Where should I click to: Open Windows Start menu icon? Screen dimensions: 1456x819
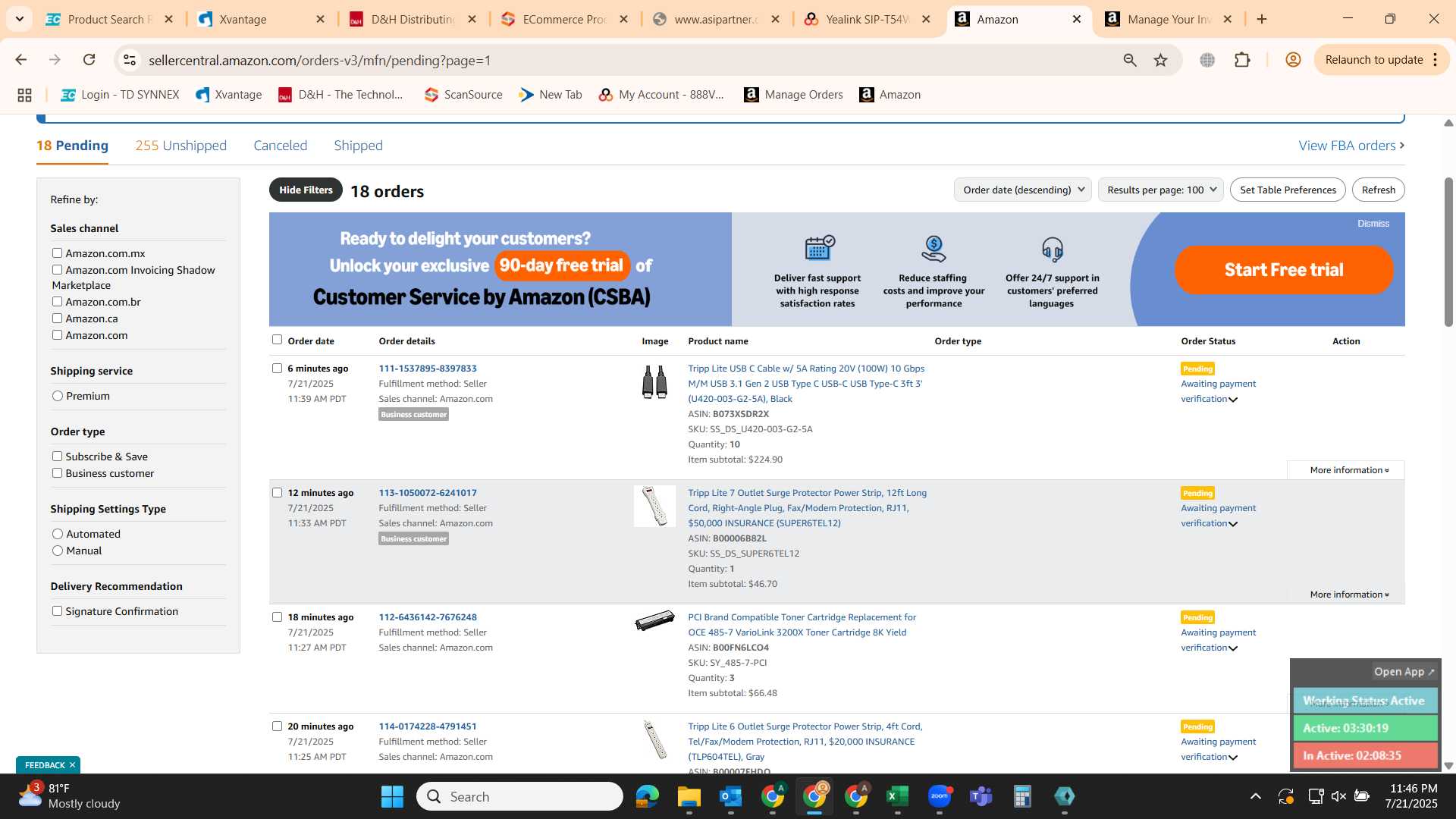click(392, 796)
